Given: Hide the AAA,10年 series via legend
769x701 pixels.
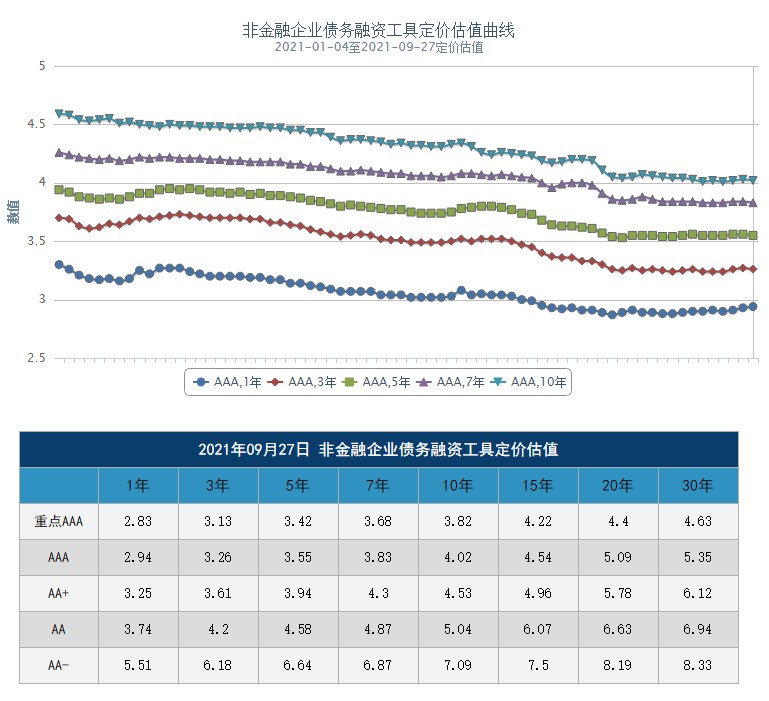Looking at the screenshot, I should [x=527, y=381].
